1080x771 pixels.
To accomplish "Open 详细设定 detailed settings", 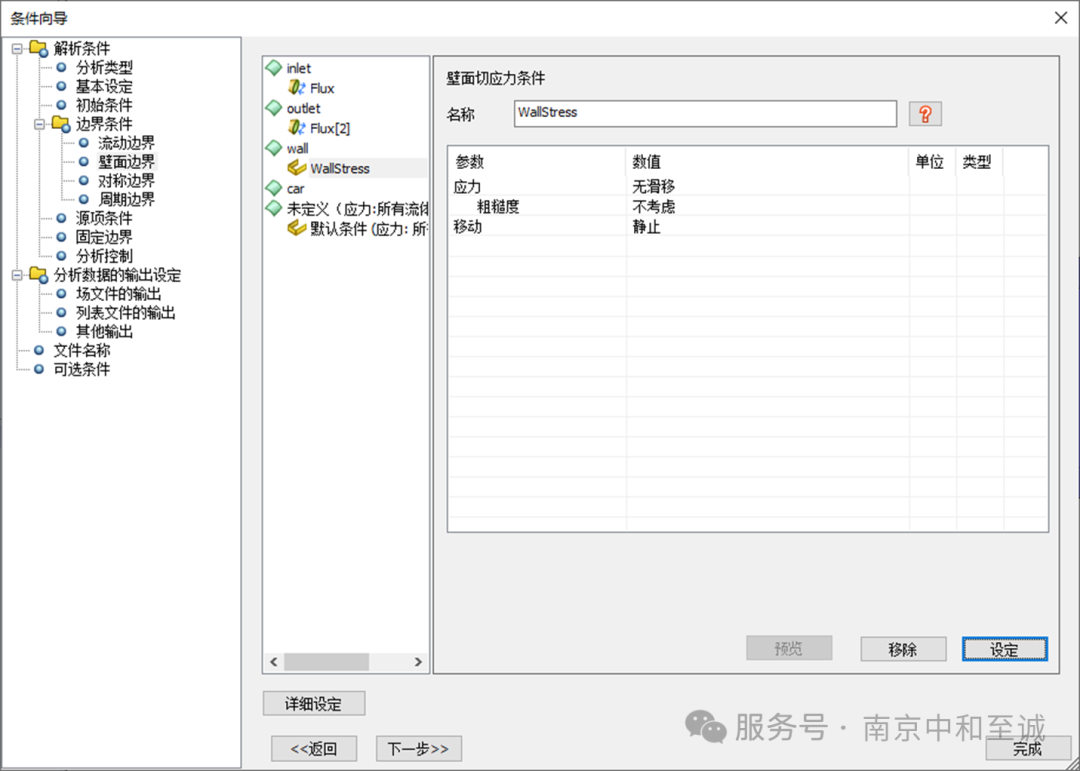I will [x=314, y=703].
